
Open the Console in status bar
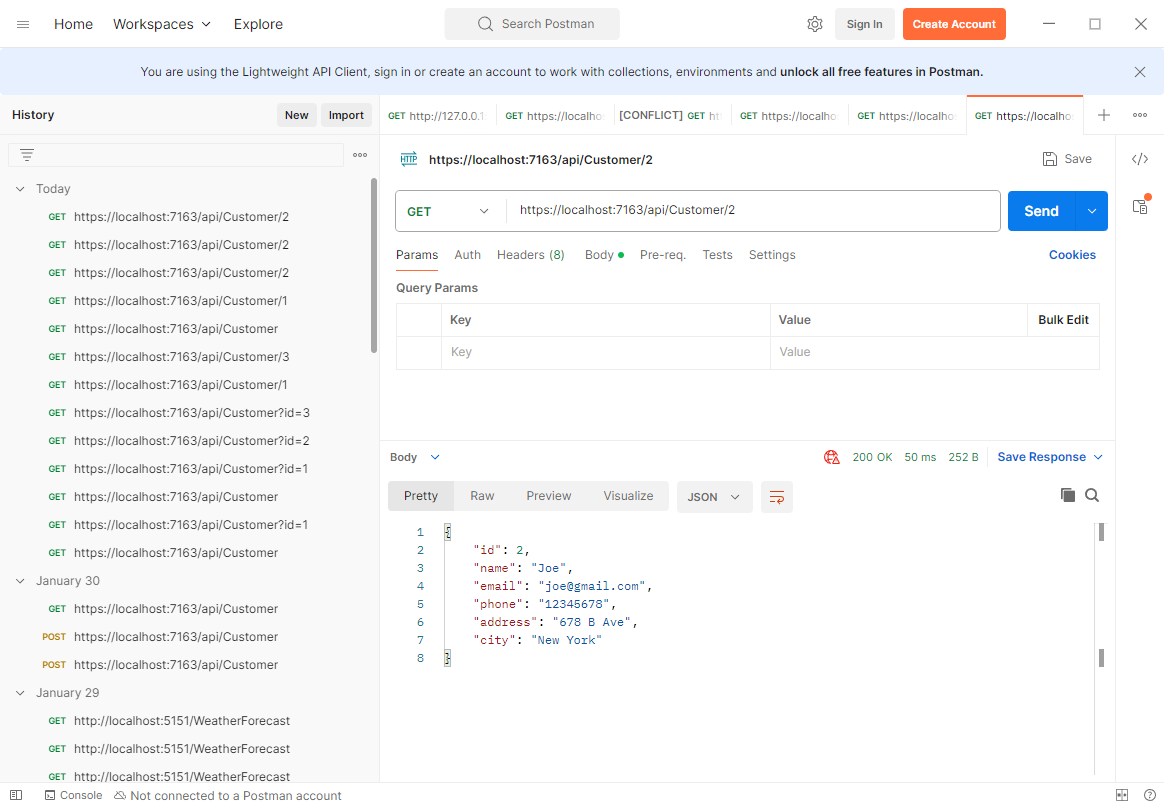point(72,796)
